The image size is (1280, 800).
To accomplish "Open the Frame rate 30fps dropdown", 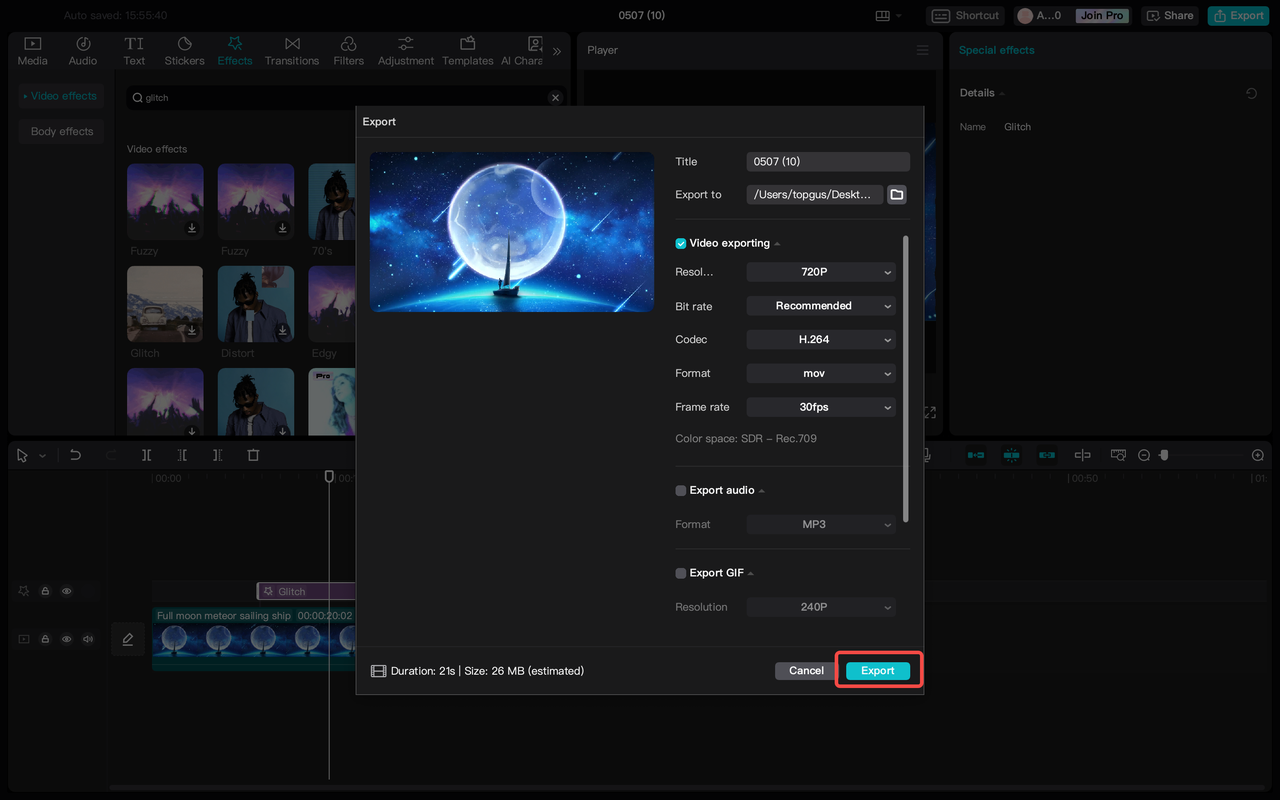I will (x=820, y=406).
